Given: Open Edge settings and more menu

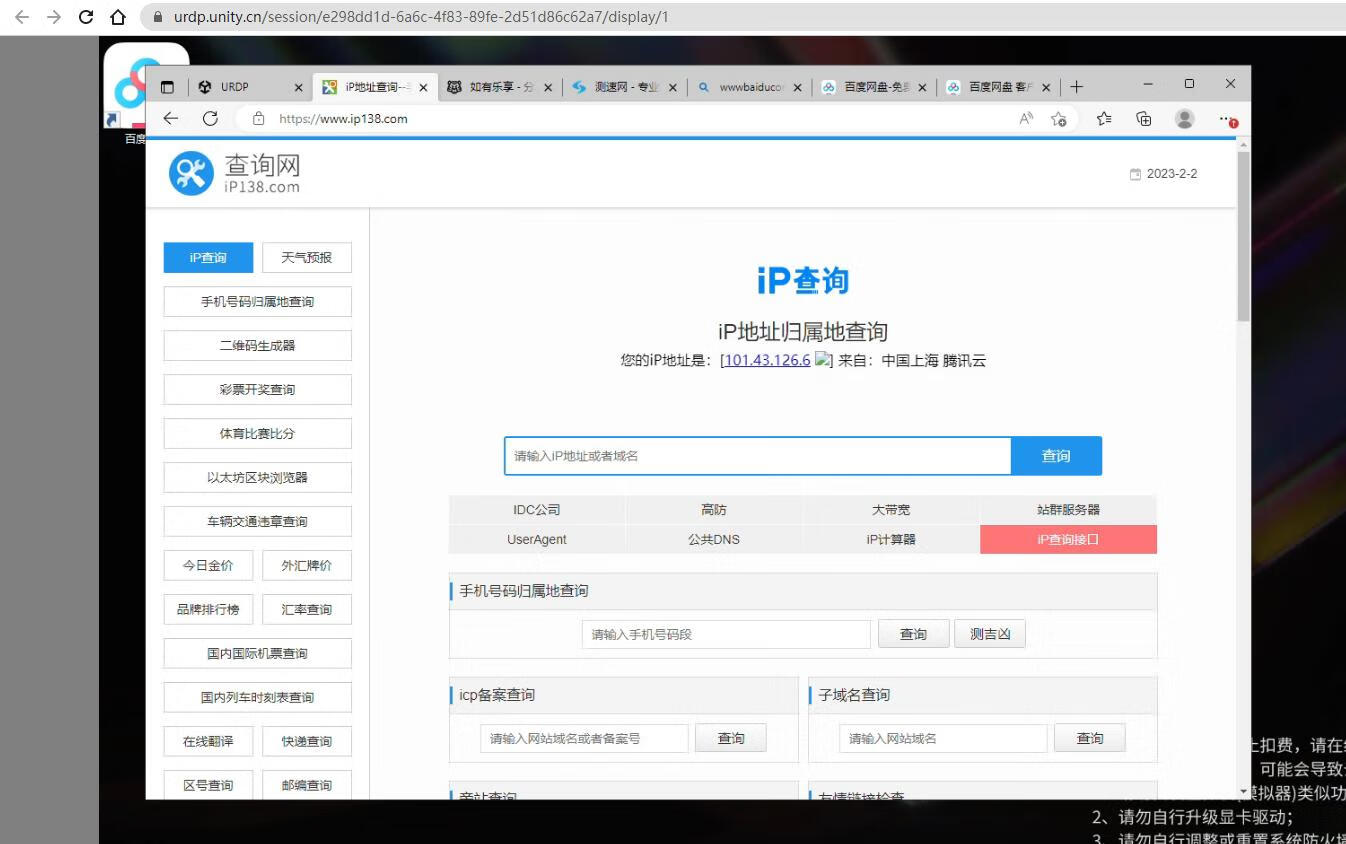Looking at the screenshot, I should point(1227,119).
